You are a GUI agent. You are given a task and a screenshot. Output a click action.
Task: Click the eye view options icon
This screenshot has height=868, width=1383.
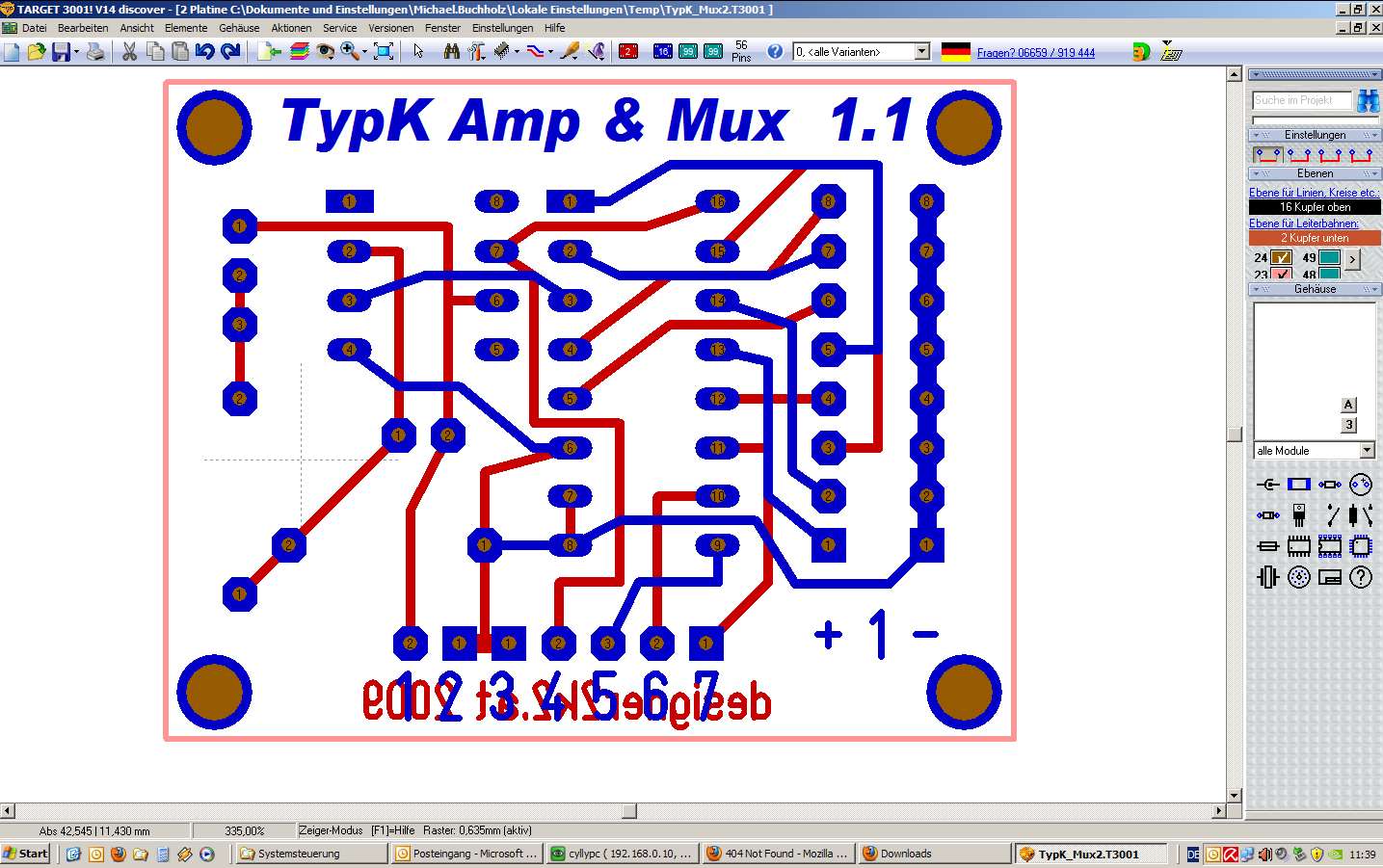point(325,52)
